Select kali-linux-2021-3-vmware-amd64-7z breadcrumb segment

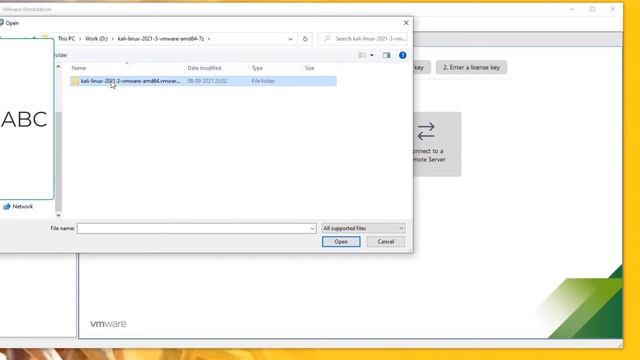click(x=160, y=38)
